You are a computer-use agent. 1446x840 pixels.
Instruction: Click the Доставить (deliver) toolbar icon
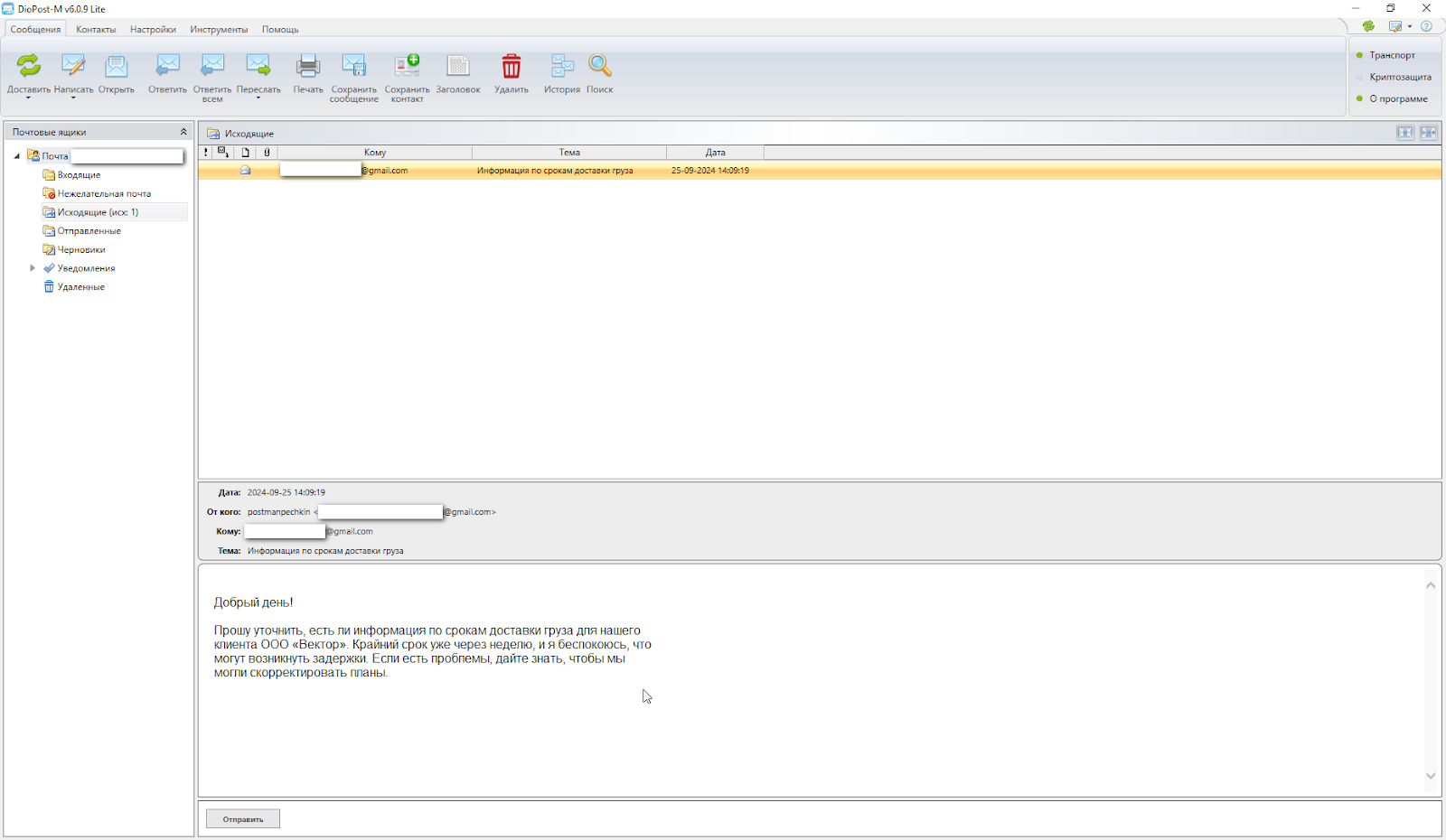click(x=29, y=65)
